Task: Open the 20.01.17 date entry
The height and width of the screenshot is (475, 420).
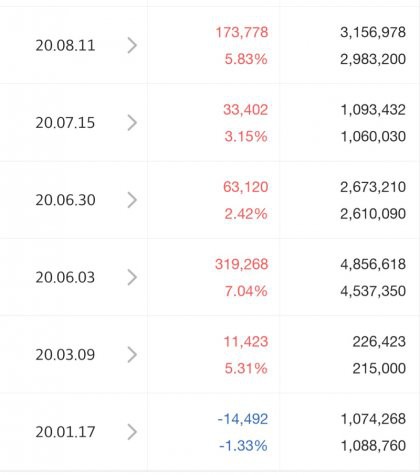Action: [x=65, y=432]
